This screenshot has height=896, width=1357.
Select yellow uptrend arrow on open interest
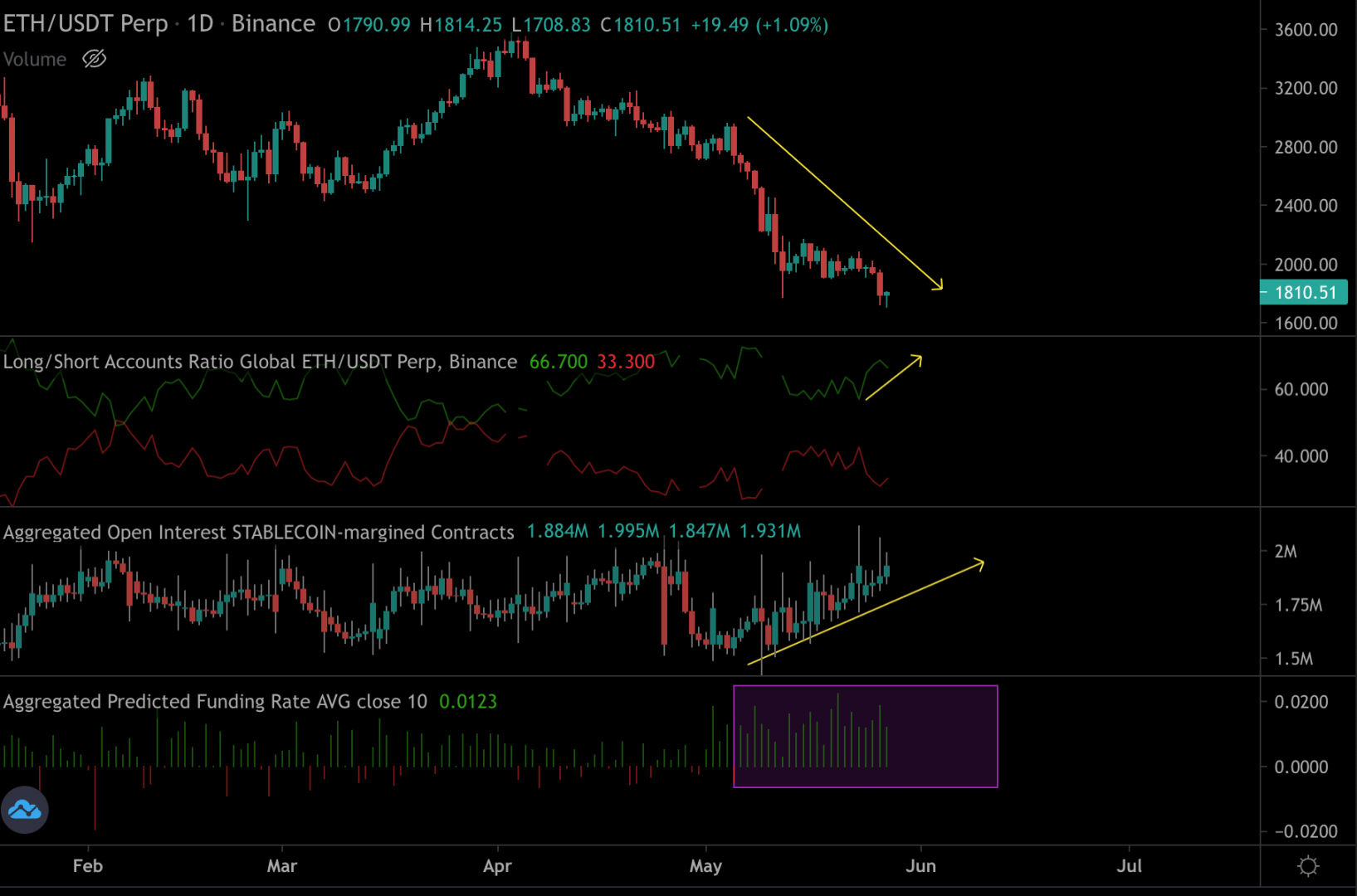coord(866,614)
